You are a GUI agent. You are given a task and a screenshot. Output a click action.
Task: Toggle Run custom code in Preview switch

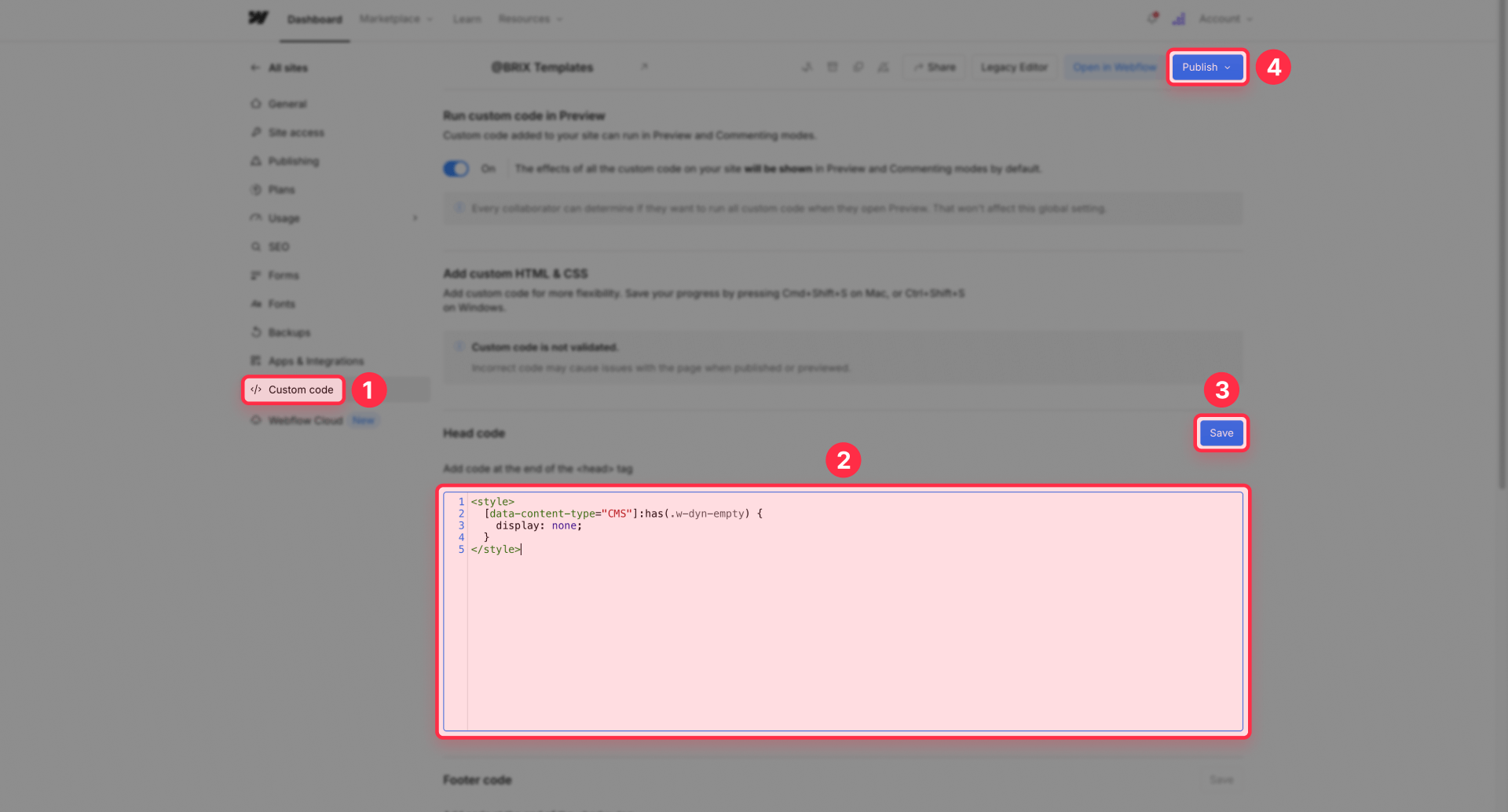(456, 169)
